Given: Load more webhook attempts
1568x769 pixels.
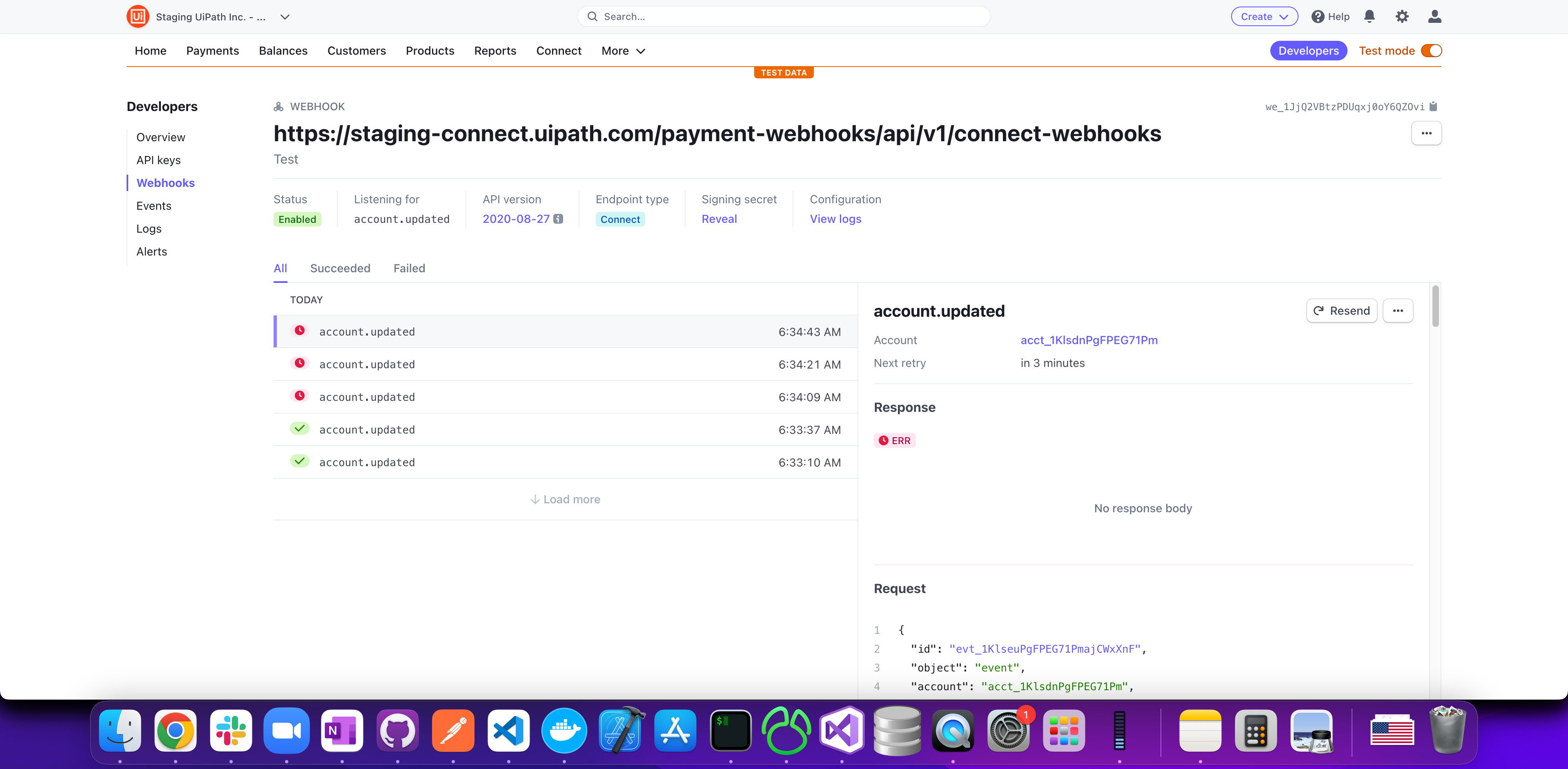Looking at the screenshot, I should coord(565,499).
